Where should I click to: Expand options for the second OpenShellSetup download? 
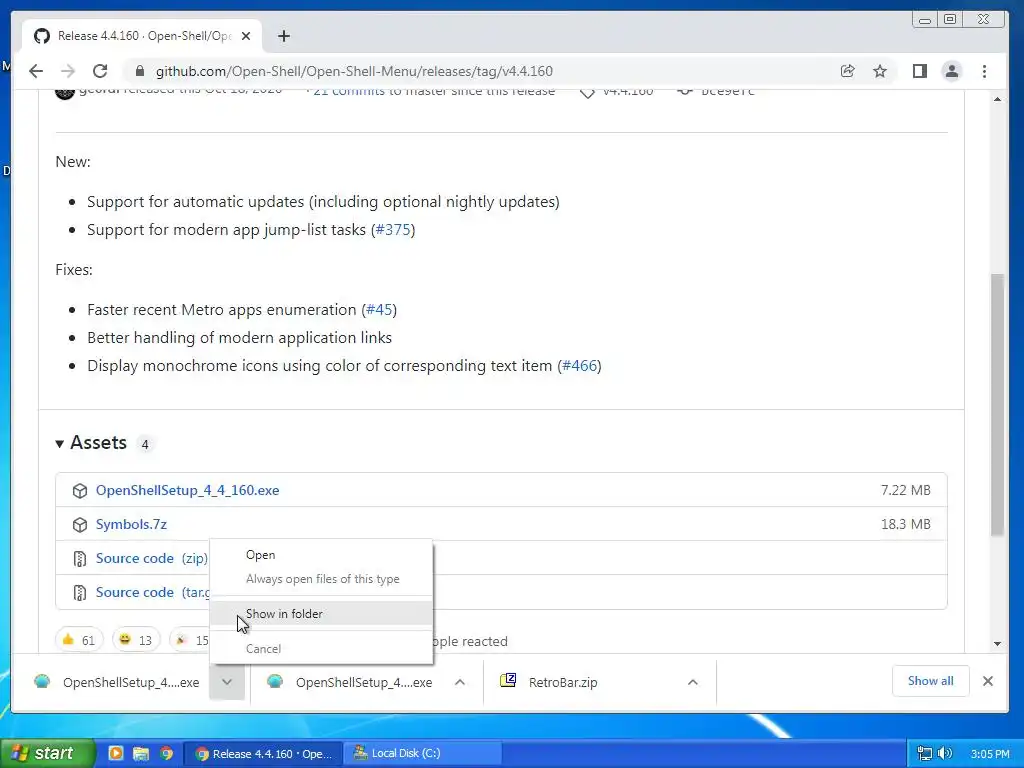tap(460, 682)
